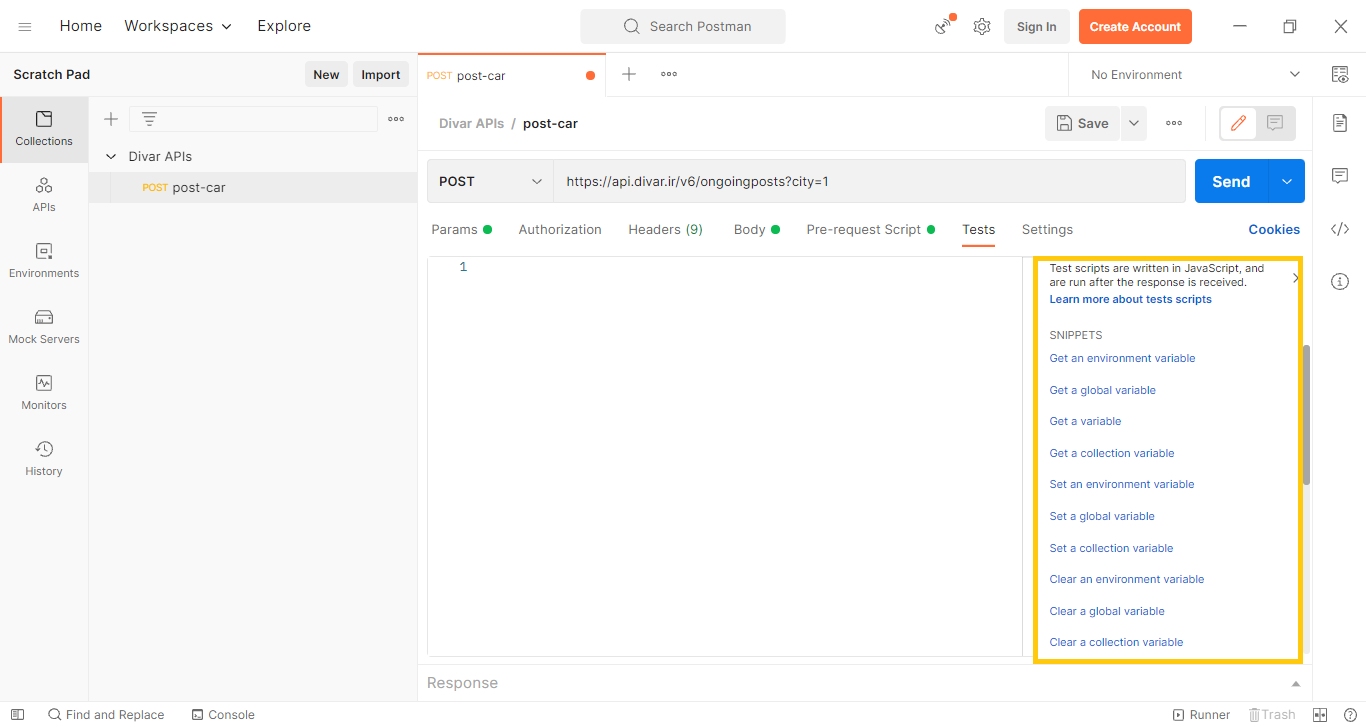This screenshot has height=727, width=1366.
Task: Open request info icon in right sidebar
Action: tap(1340, 282)
